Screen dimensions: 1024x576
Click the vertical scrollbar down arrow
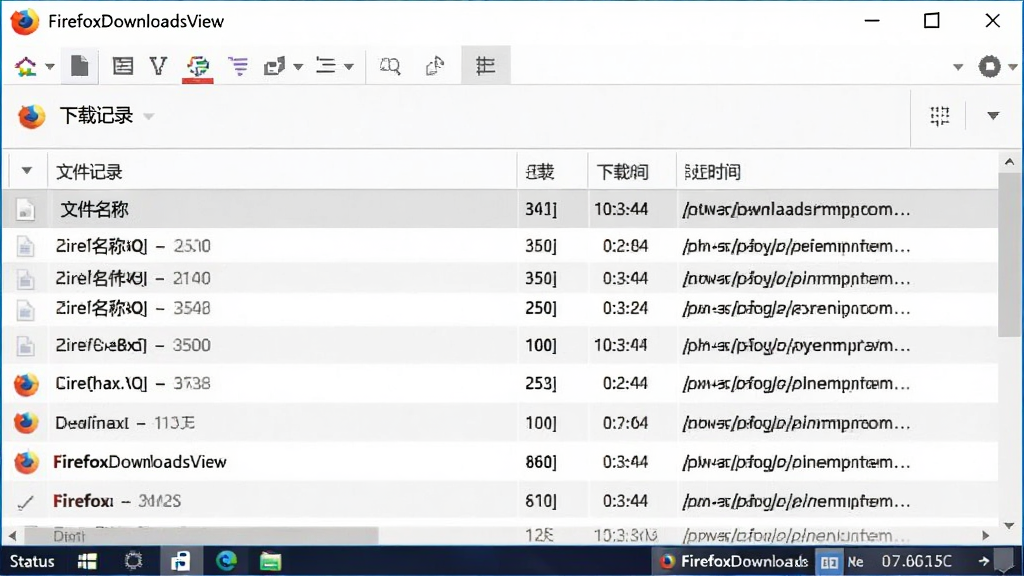pos(1010,525)
